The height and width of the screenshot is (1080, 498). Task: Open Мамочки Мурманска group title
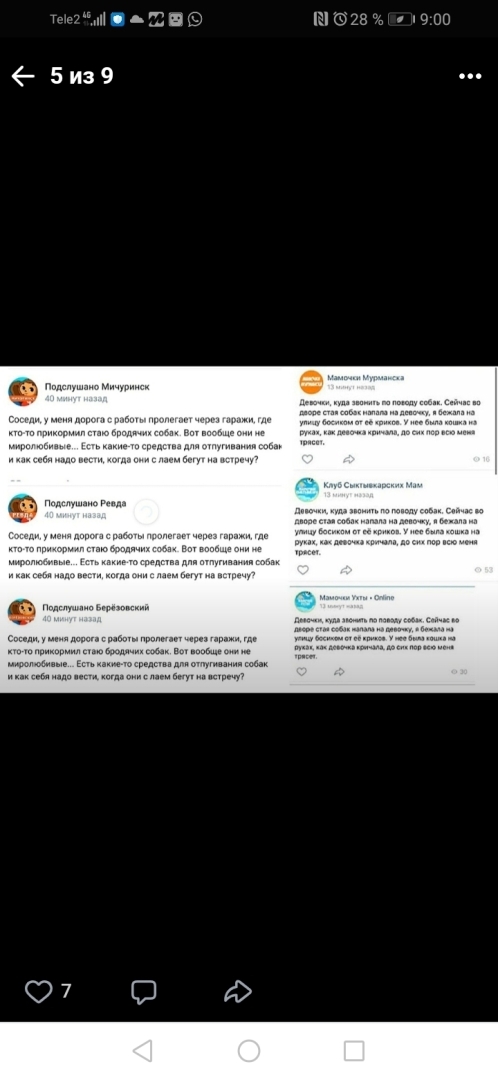pyautogui.click(x=365, y=377)
